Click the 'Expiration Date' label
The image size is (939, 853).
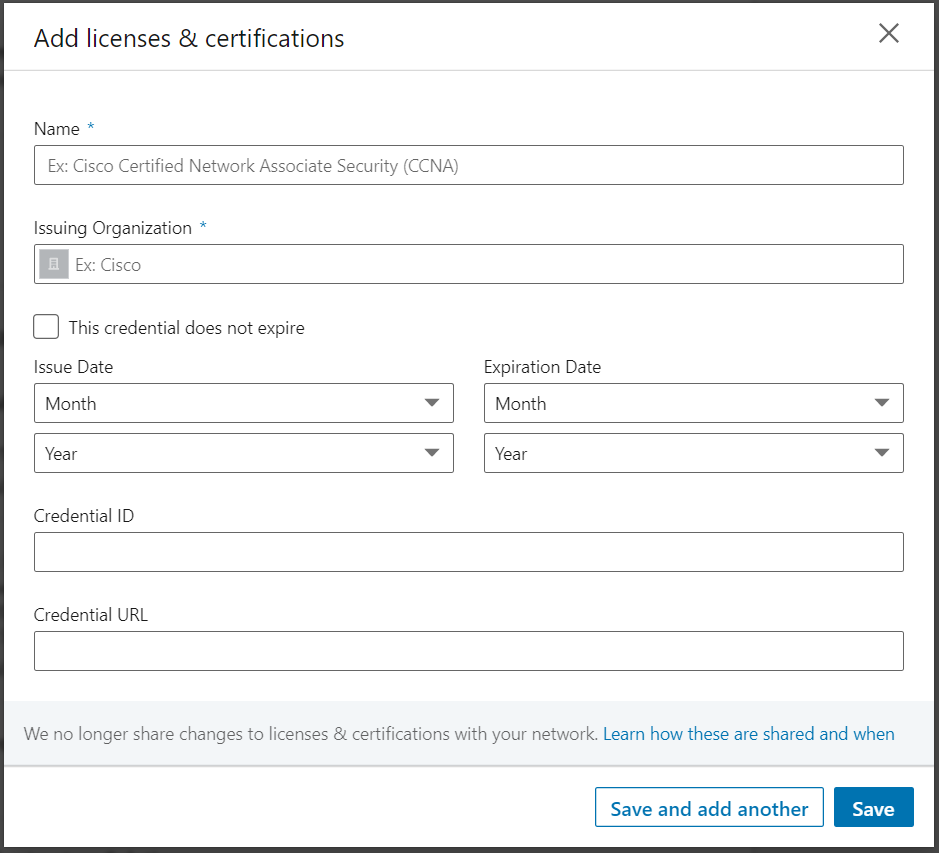click(543, 367)
